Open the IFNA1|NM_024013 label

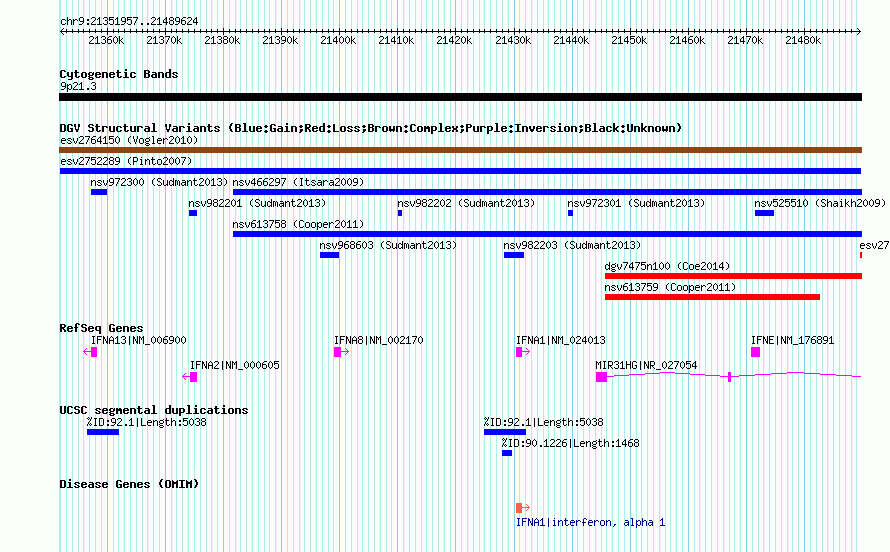pyautogui.click(x=561, y=340)
